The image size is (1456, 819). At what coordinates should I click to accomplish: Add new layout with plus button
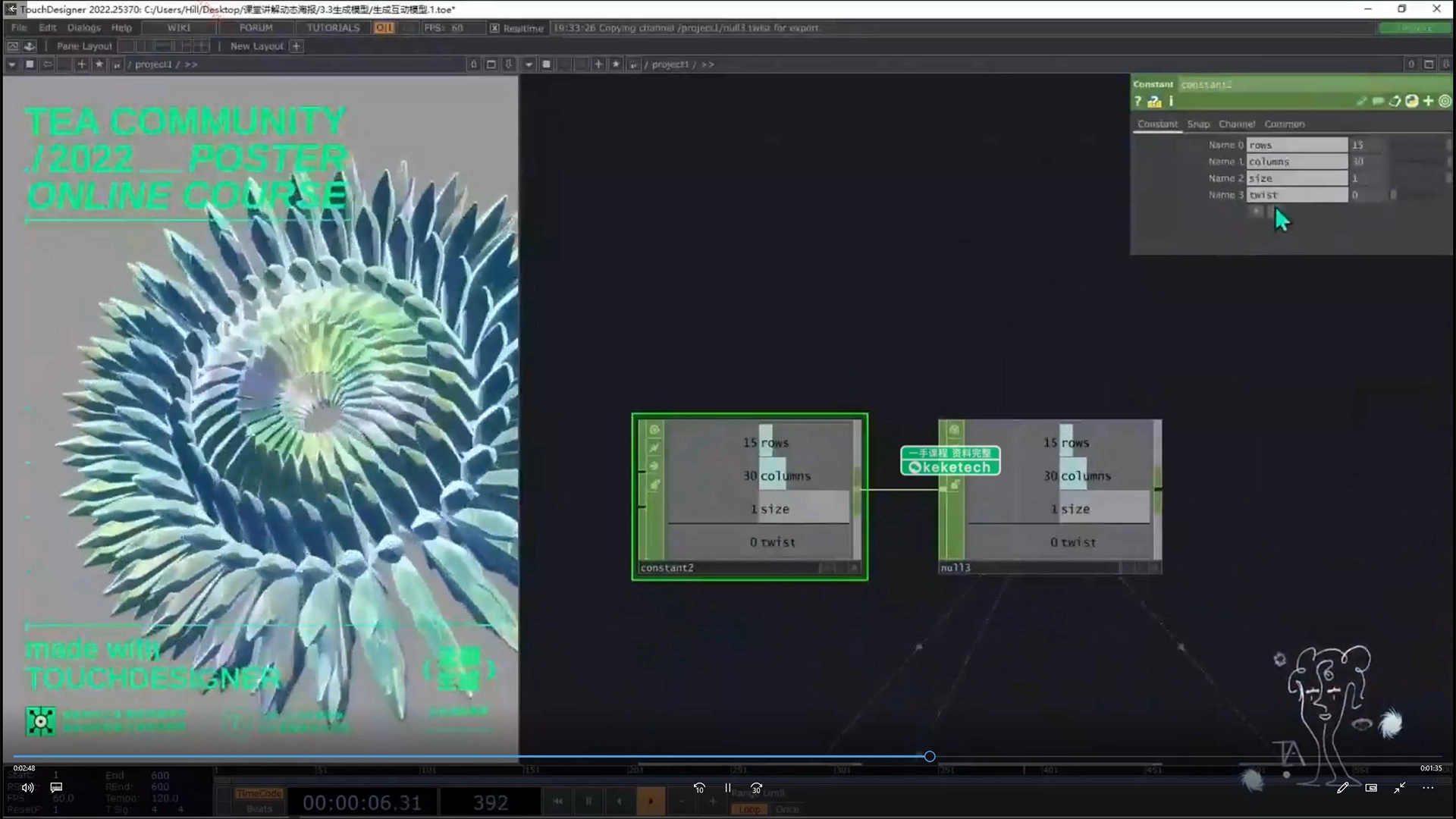(297, 46)
